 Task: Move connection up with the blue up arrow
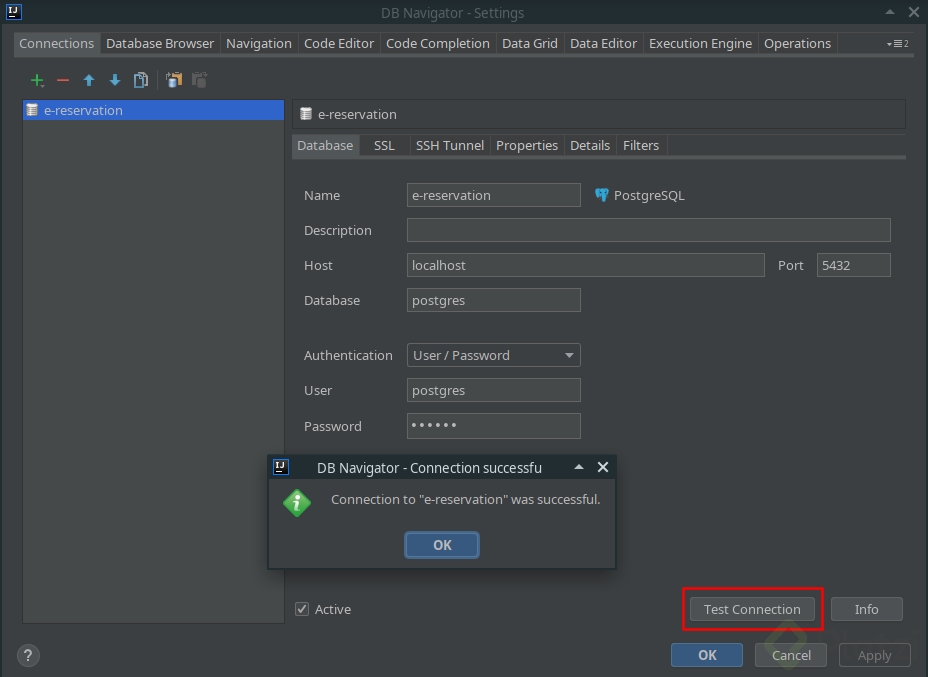click(89, 80)
